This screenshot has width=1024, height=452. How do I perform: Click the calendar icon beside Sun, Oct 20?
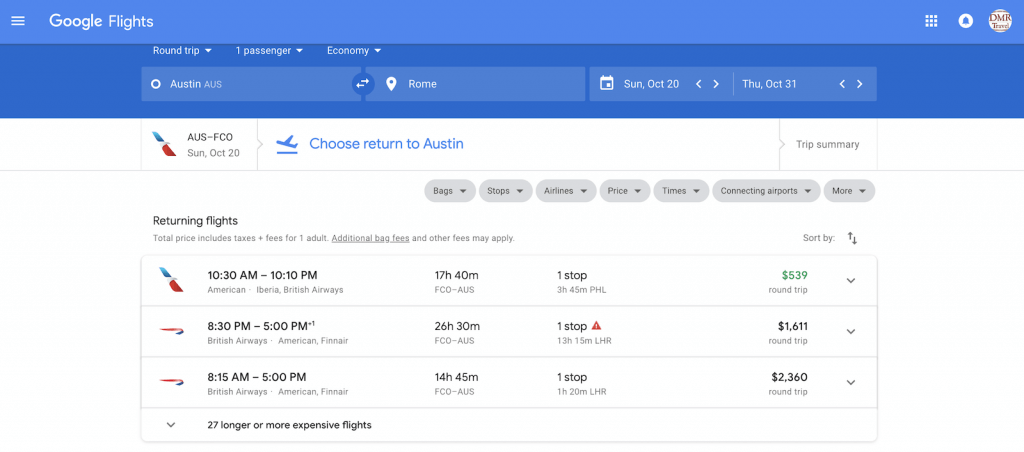[x=607, y=84]
